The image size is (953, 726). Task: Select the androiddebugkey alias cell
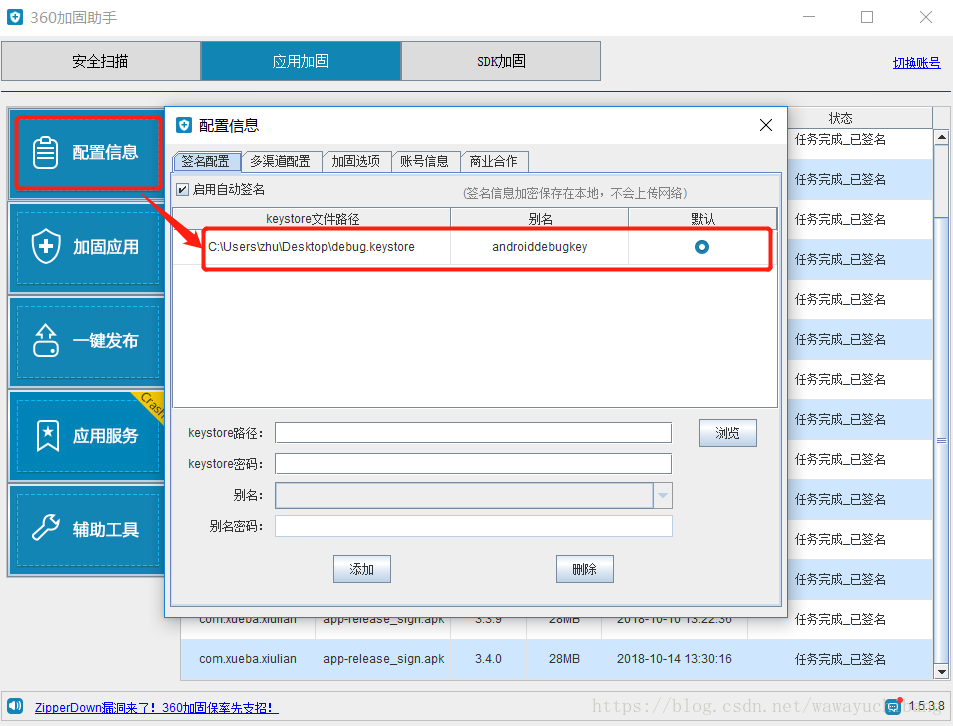[x=540, y=247]
